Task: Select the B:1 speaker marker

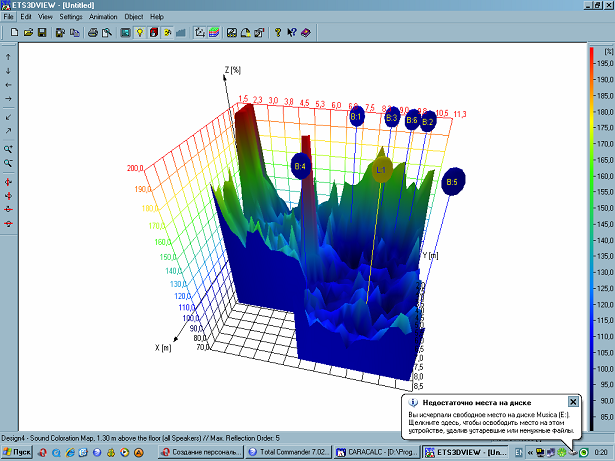Action: point(357,116)
